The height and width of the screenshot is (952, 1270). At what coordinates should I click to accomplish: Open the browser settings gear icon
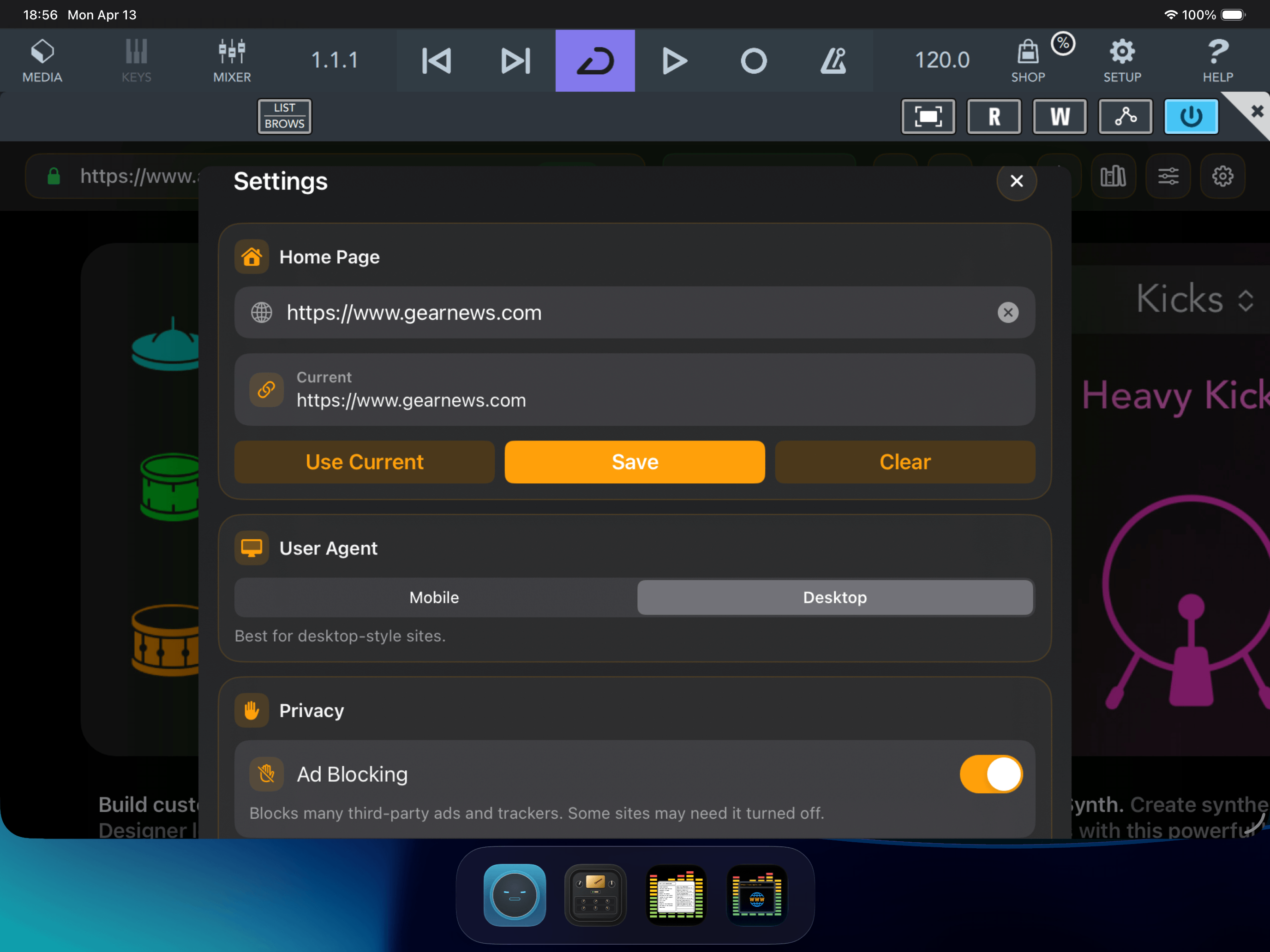tap(1222, 176)
